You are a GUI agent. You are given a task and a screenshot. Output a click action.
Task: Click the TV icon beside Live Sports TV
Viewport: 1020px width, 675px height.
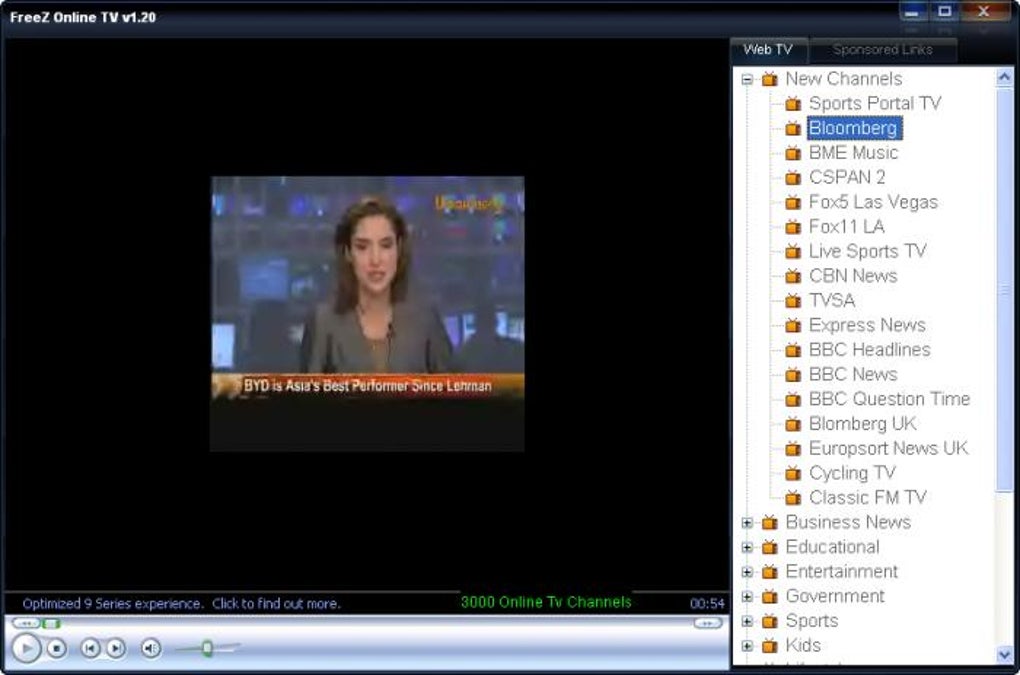[793, 252]
